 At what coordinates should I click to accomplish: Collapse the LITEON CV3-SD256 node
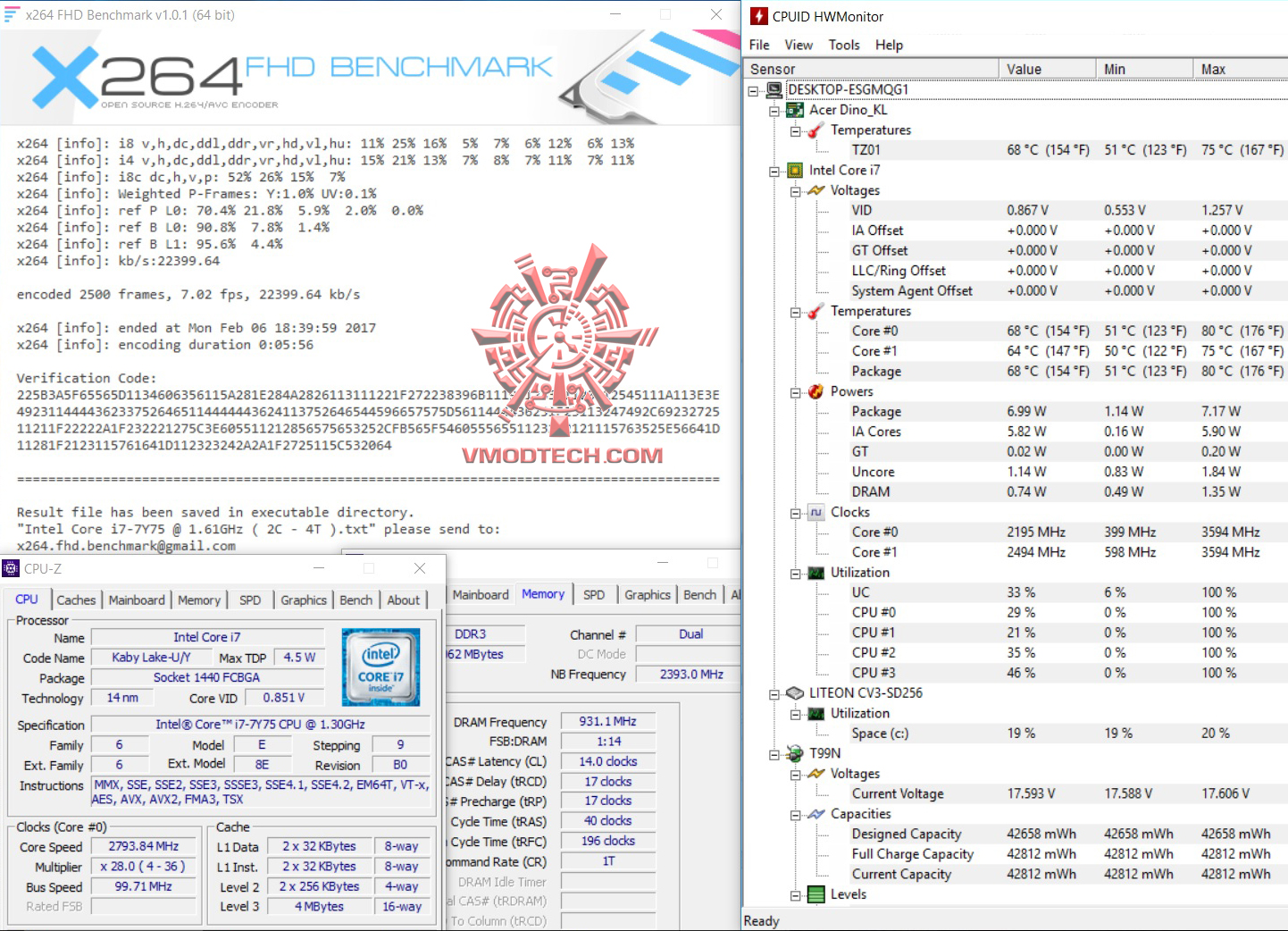pos(774,694)
